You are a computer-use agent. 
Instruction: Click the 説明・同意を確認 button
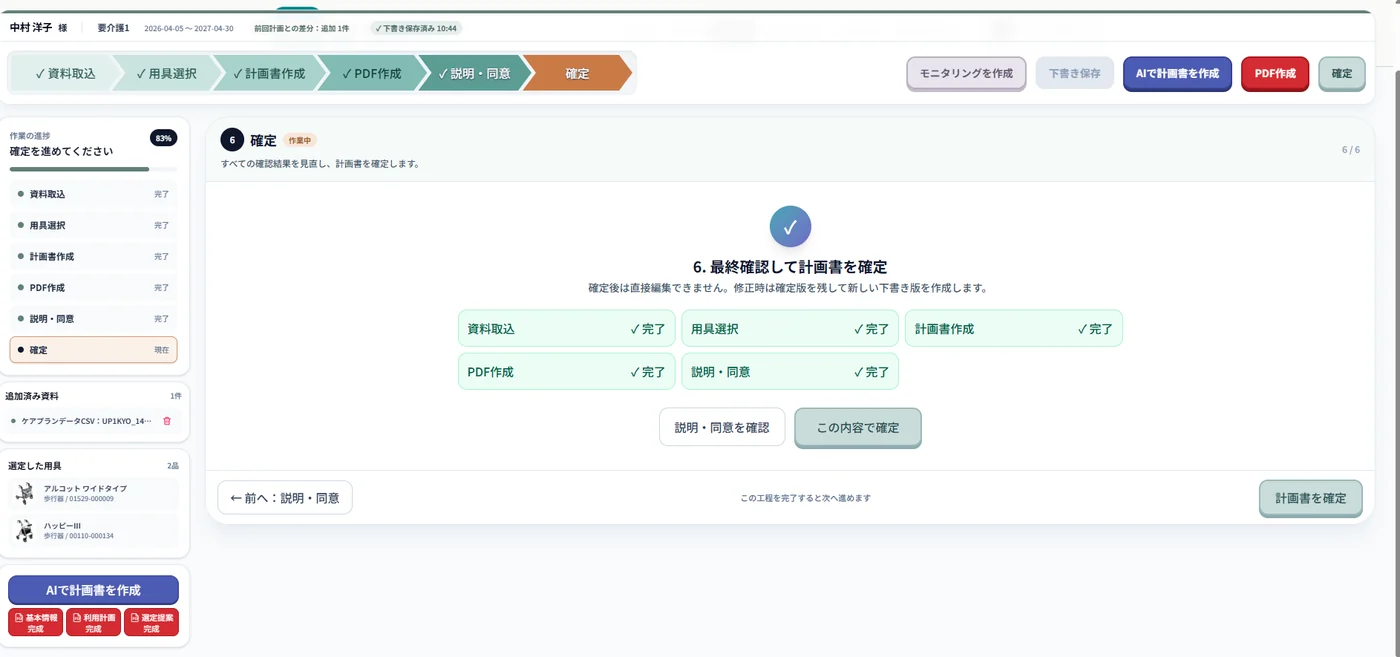[x=722, y=427]
